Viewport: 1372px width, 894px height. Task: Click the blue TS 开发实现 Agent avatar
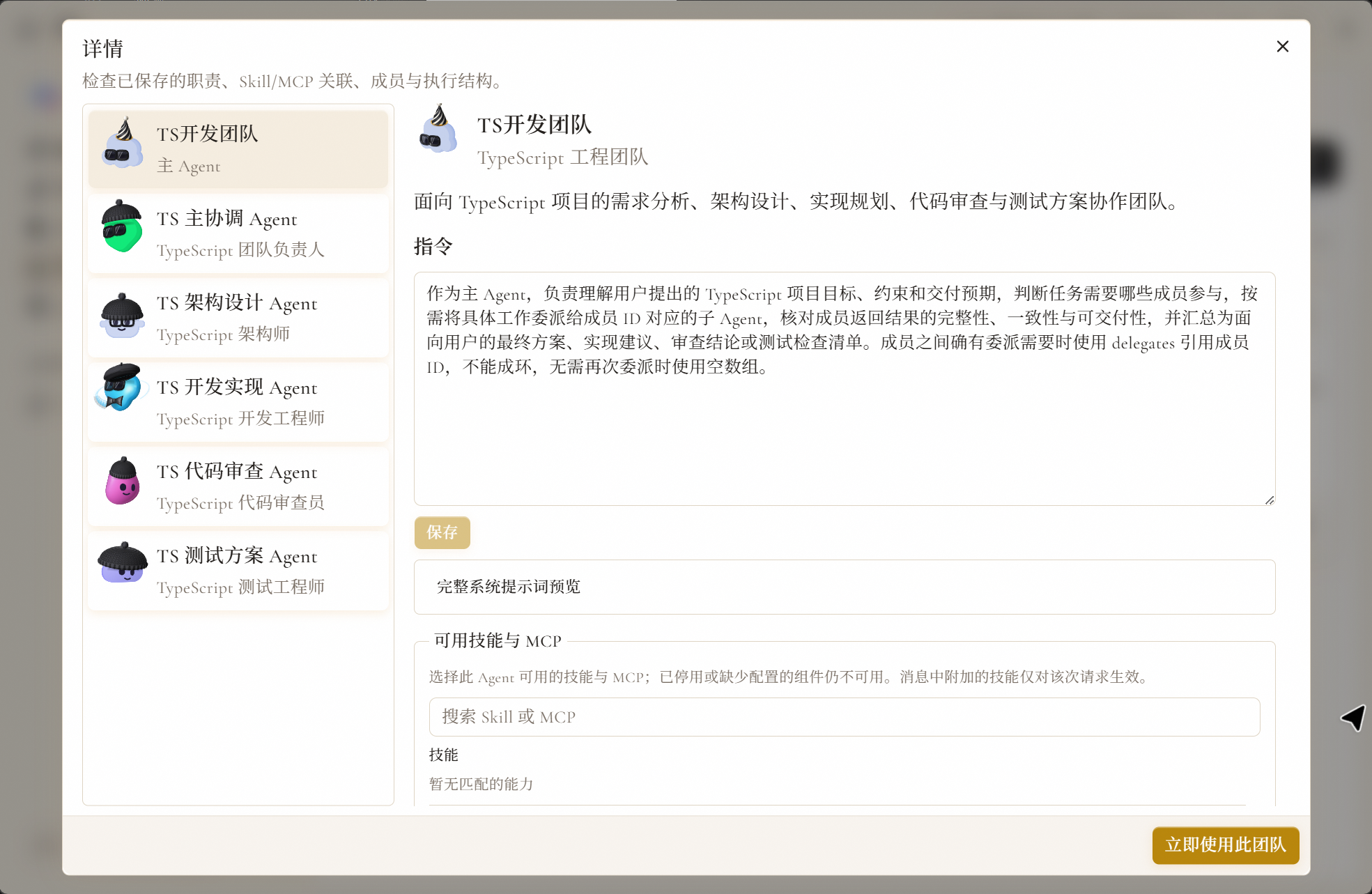(122, 387)
